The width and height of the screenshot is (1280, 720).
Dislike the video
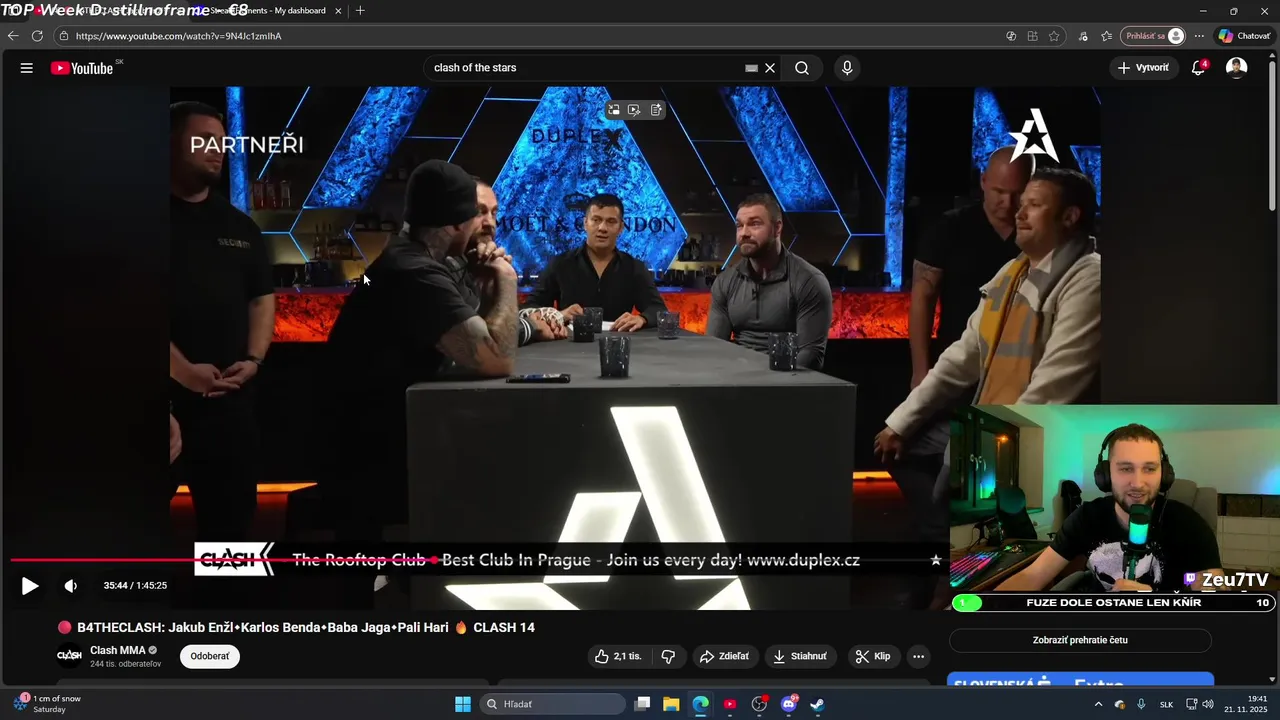[668, 656]
